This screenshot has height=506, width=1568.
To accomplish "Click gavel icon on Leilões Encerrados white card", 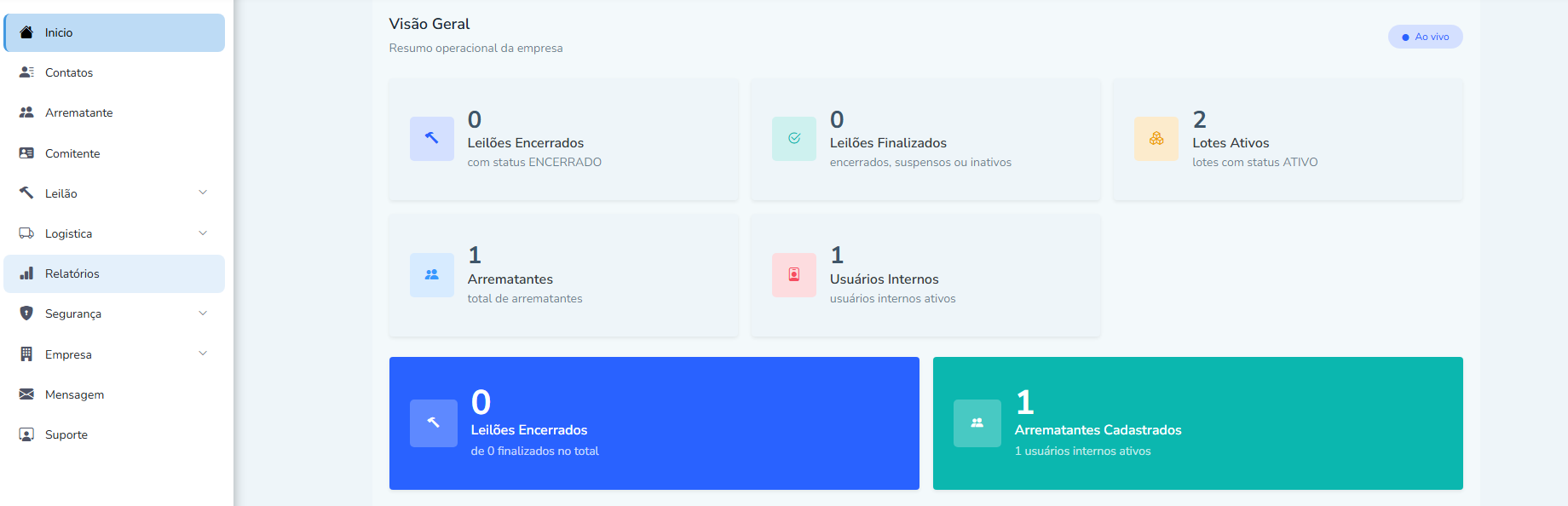I will pos(432,138).
